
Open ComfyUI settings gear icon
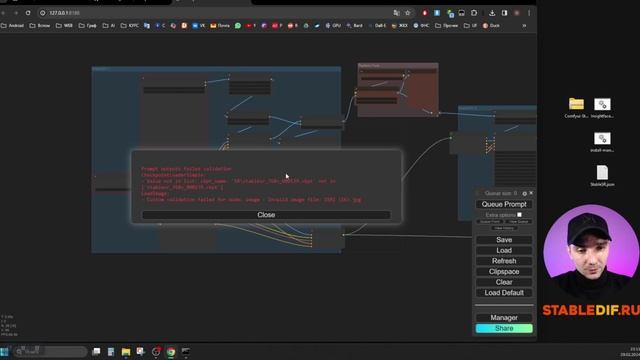point(524,193)
